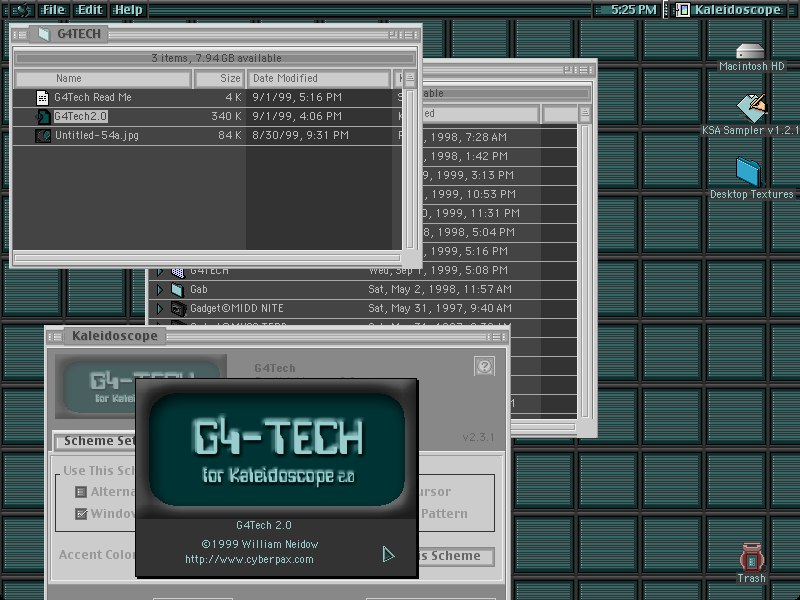Open the Apple menu icon in the menu bar
The height and width of the screenshot is (600, 800).
coord(22,10)
